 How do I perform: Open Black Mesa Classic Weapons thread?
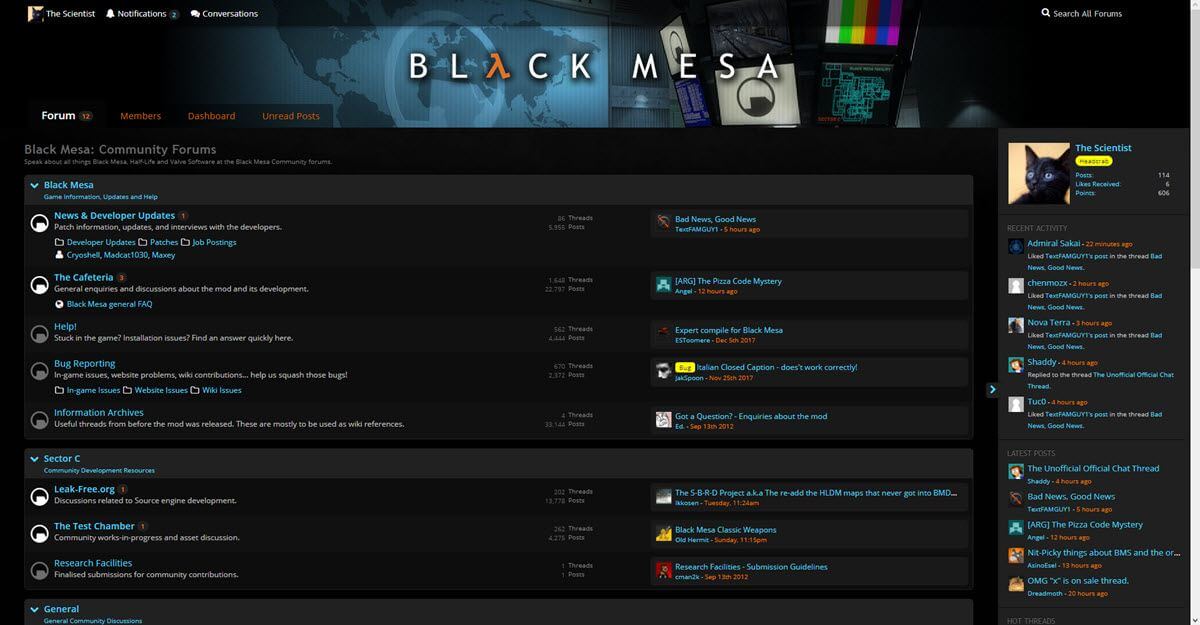pyautogui.click(x=725, y=530)
